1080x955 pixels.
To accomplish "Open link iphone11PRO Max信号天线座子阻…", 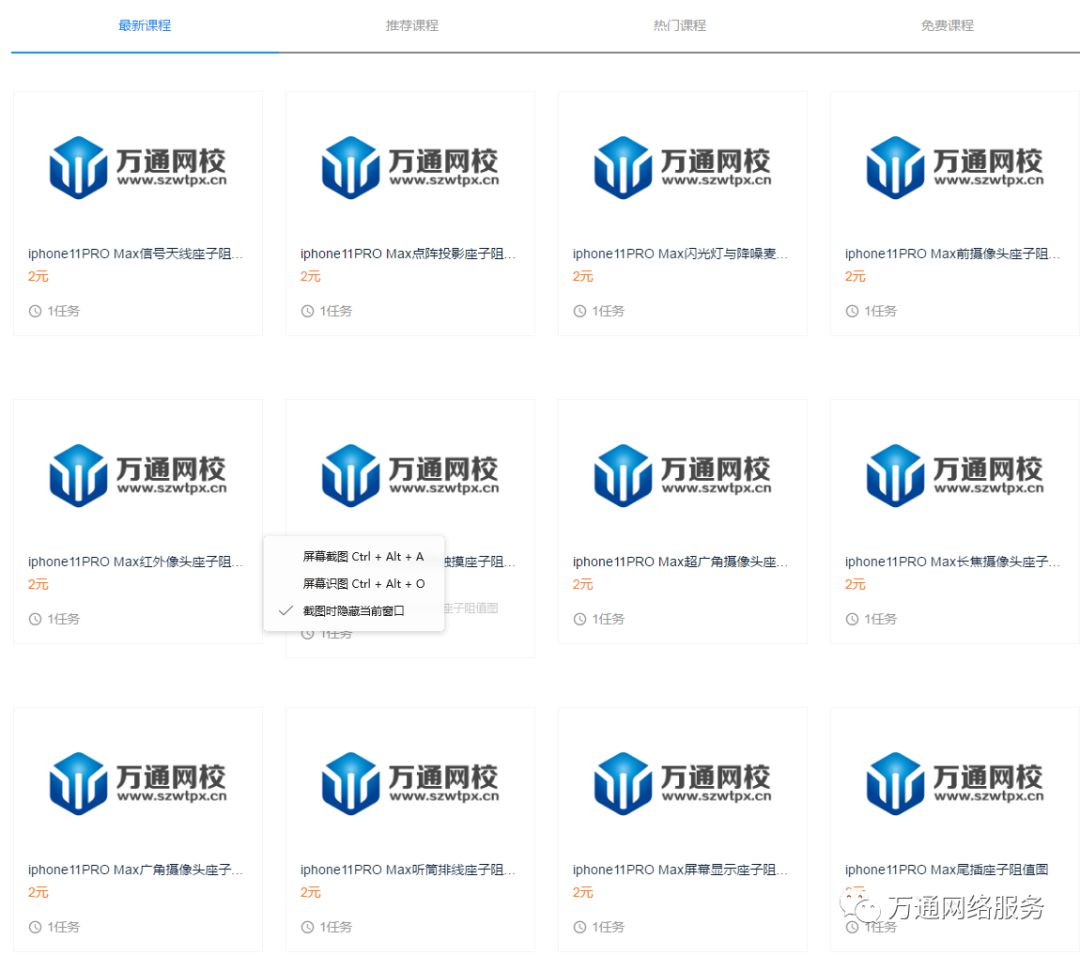I will [136, 253].
